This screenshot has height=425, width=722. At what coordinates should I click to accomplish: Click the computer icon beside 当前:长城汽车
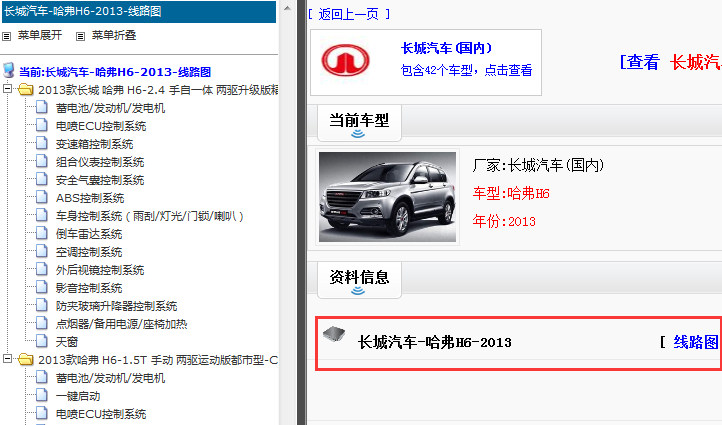coord(9,70)
